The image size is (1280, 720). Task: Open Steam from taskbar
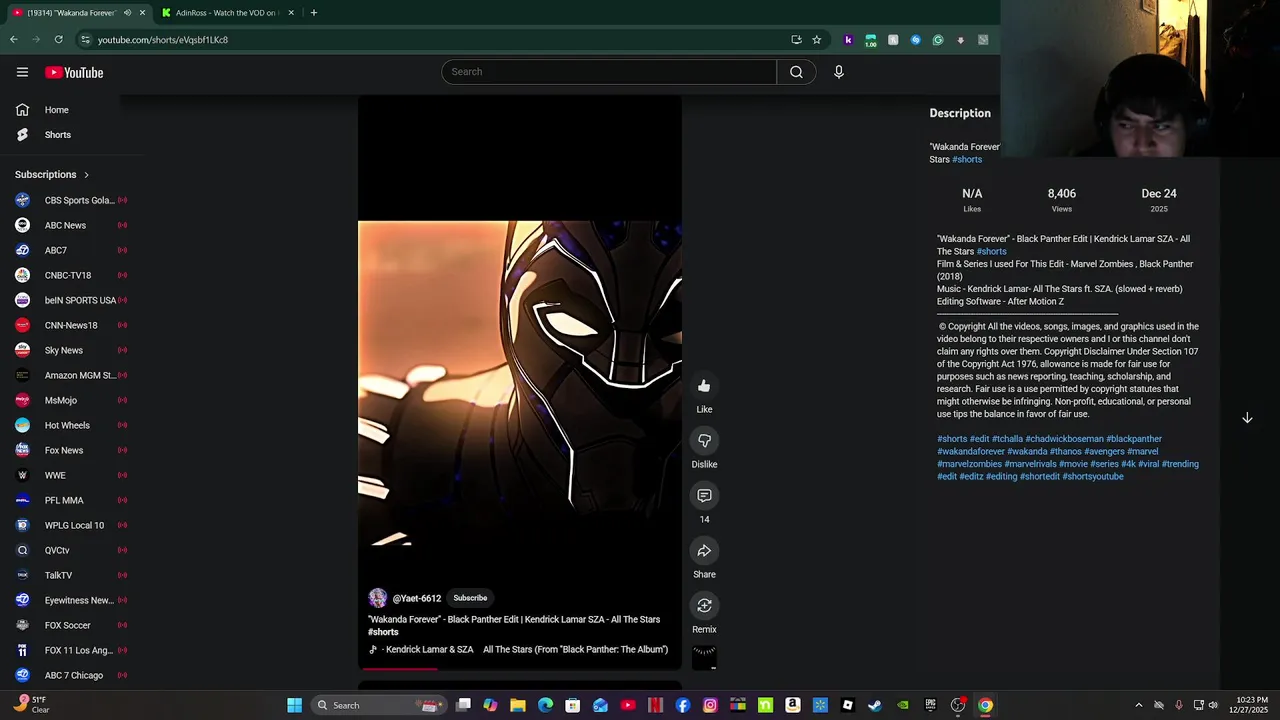pyautogui.click(x=875, y=705)
